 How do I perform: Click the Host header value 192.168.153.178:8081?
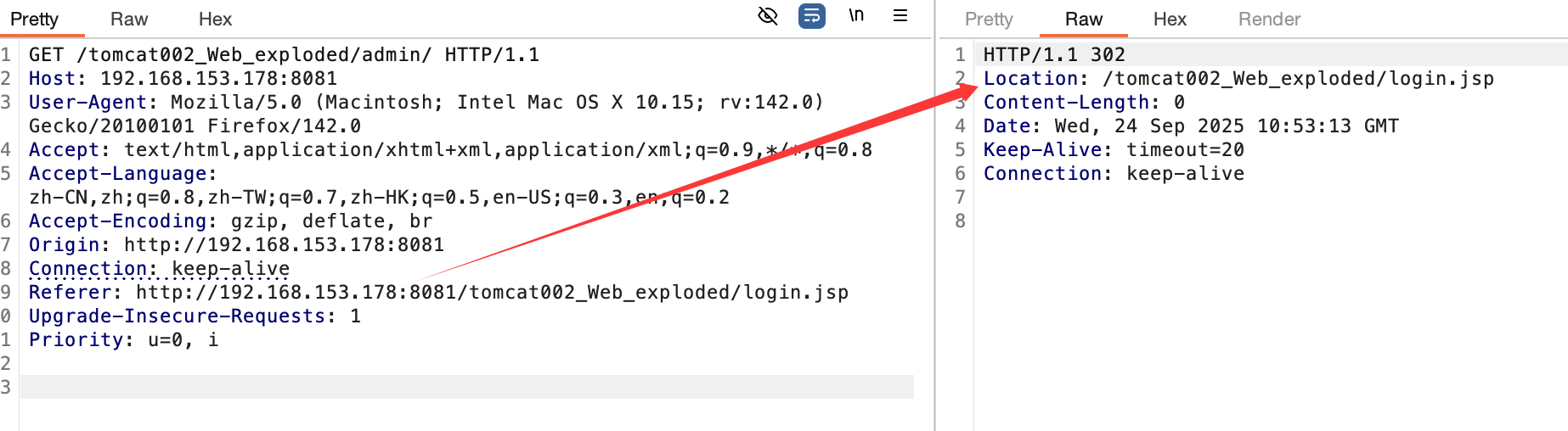(218, 79)
